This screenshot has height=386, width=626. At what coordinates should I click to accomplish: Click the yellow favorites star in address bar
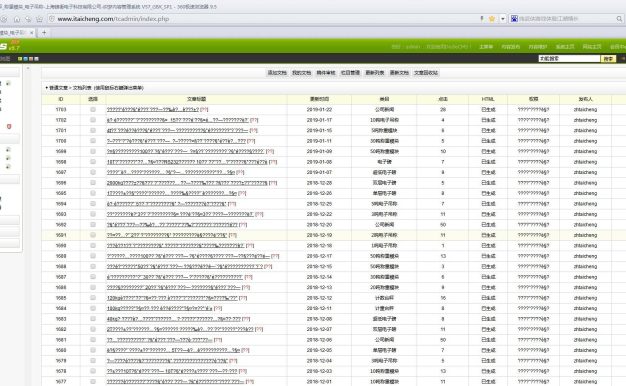click(492, 19)
